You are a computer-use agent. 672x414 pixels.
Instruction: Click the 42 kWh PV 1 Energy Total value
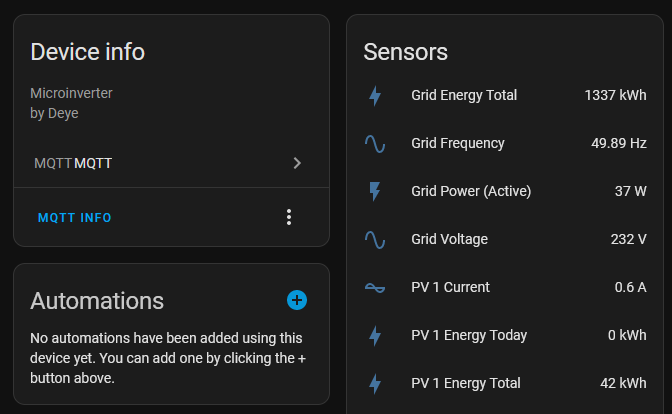tap(623, 383)
